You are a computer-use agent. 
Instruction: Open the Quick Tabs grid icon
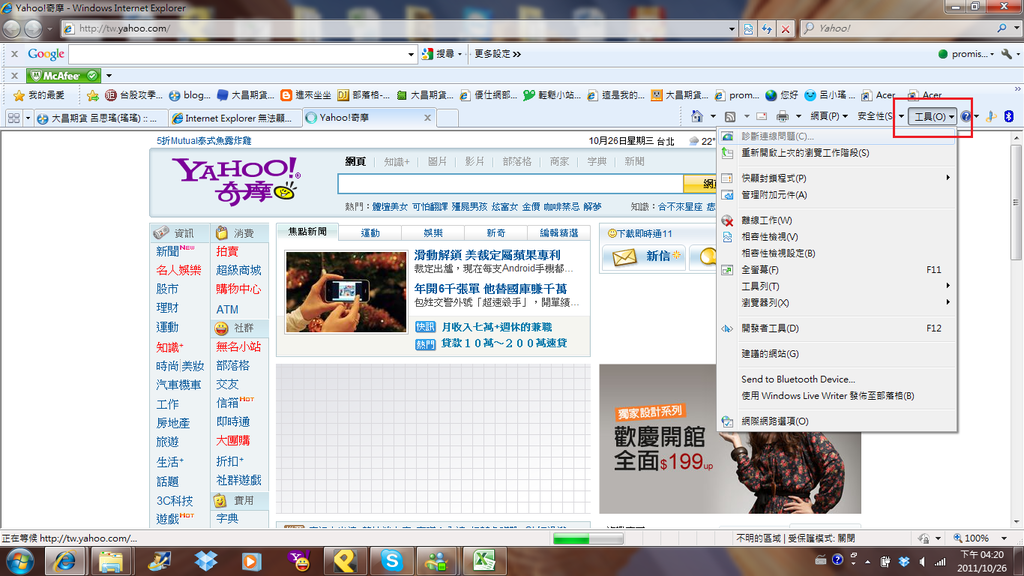(x=13, y=118)
